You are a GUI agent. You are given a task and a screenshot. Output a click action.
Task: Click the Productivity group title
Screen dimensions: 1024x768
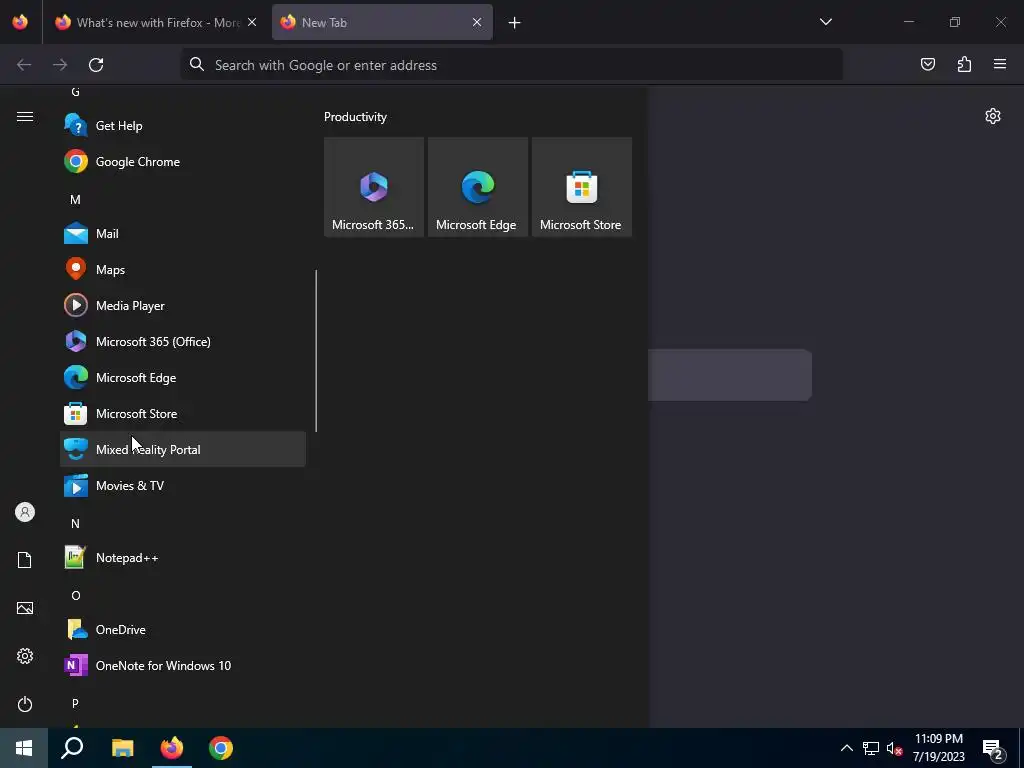click(x=355, y=117)
